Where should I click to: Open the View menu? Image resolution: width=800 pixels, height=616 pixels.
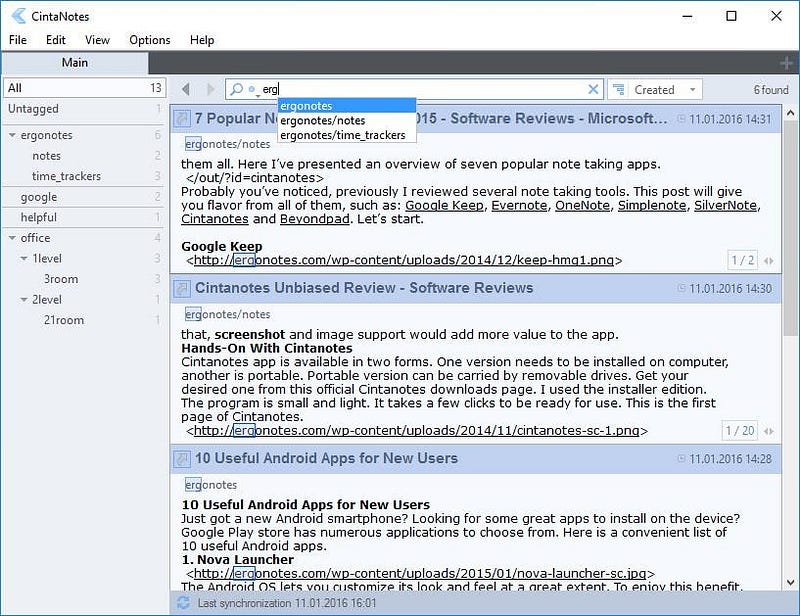point(97,40)
